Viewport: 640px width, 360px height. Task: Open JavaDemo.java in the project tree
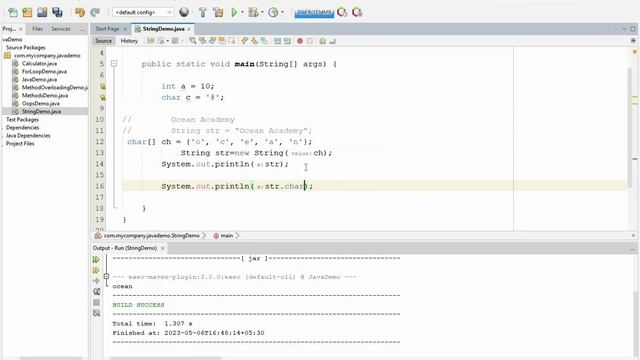(39, 80)
